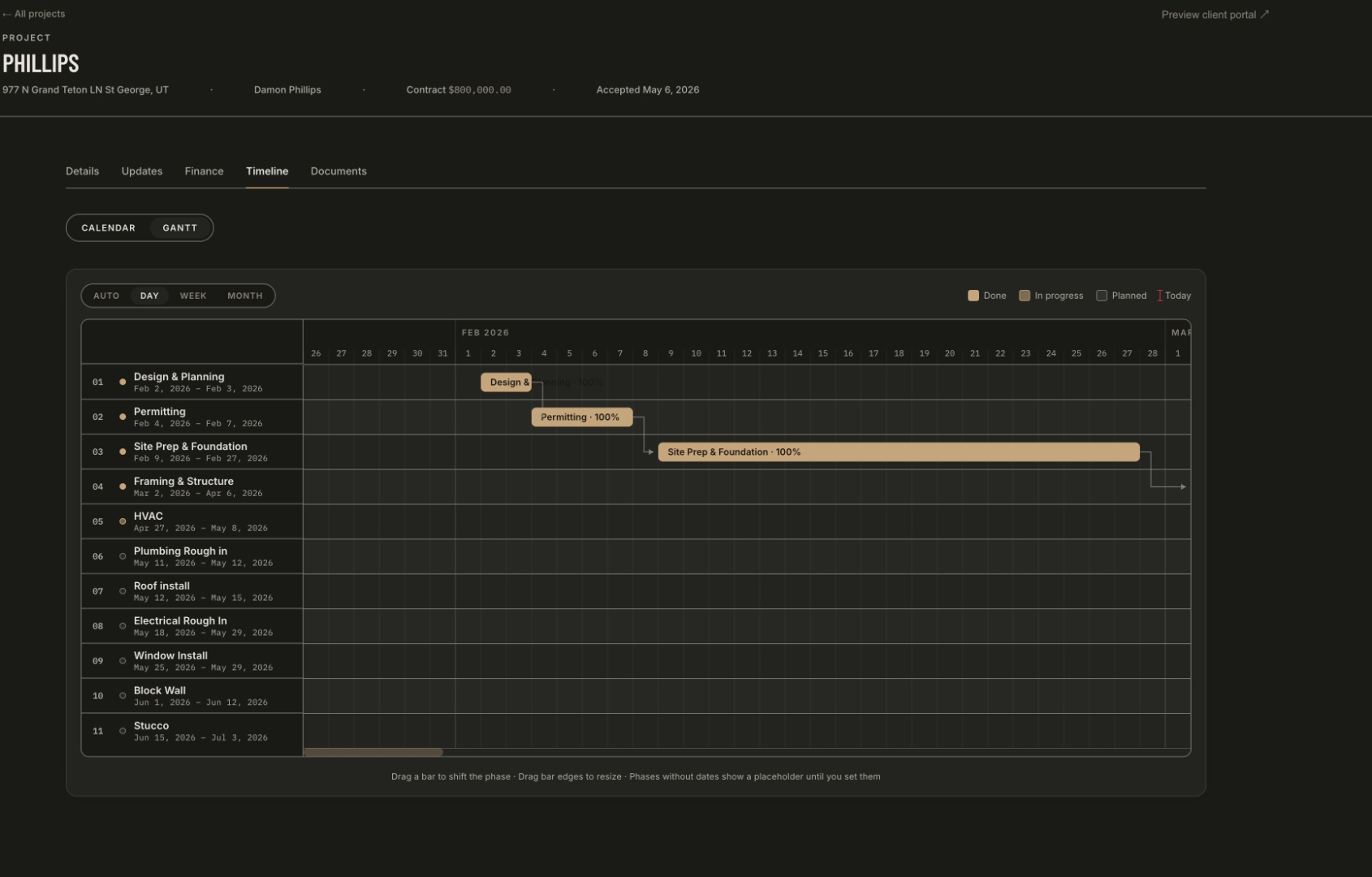
Task: Click client name Damon Phillips
Action: (x=287, y=90)
